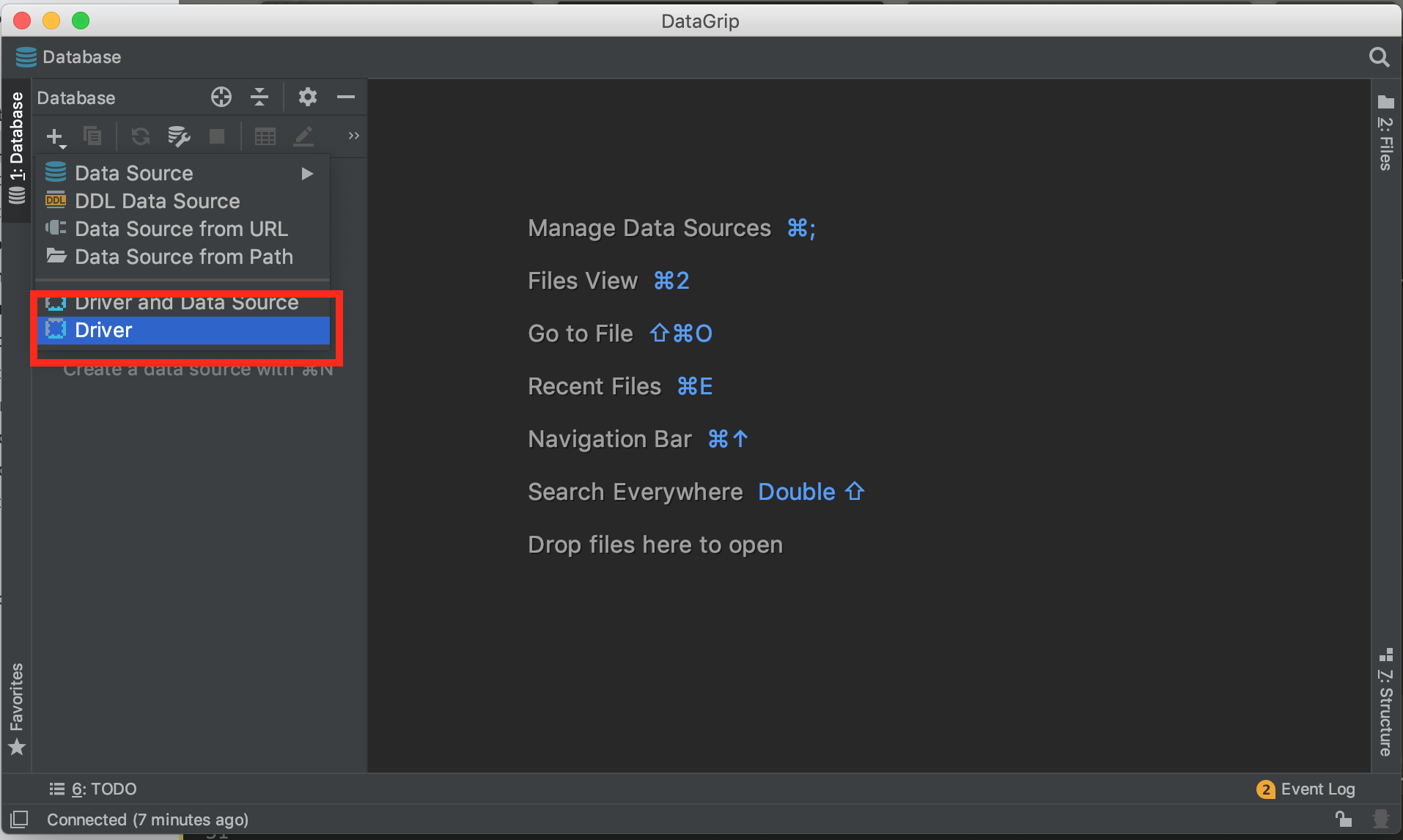1403x840 pixels.
Task: Open the 7: Structure side tab
Action: [1385, 702]
